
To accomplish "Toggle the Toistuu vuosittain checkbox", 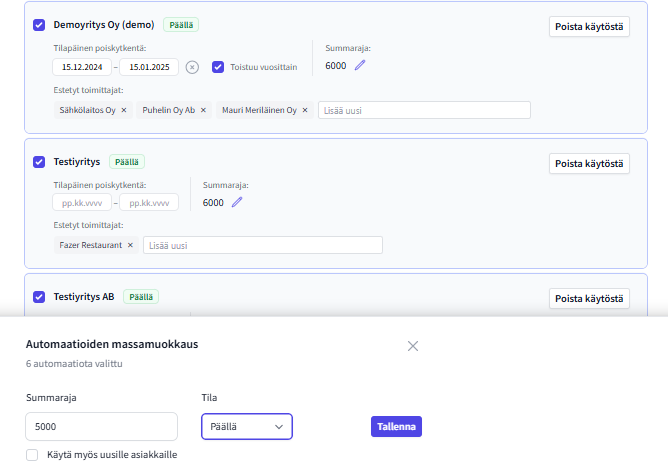I will pos(218,67).
